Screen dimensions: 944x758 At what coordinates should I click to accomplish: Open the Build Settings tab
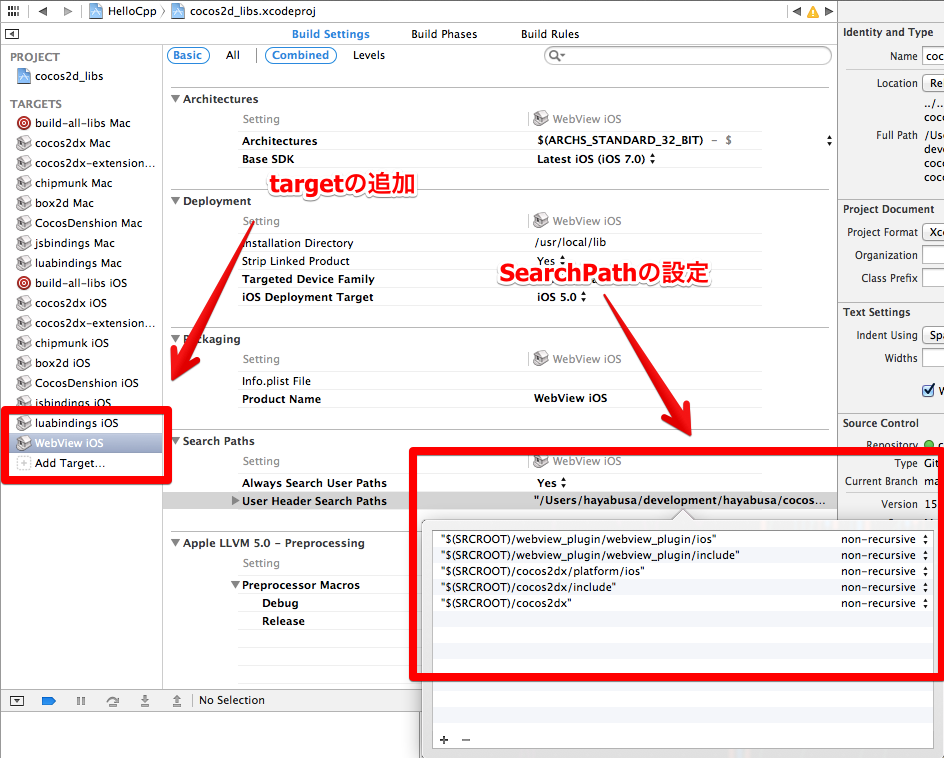(331, 34)
